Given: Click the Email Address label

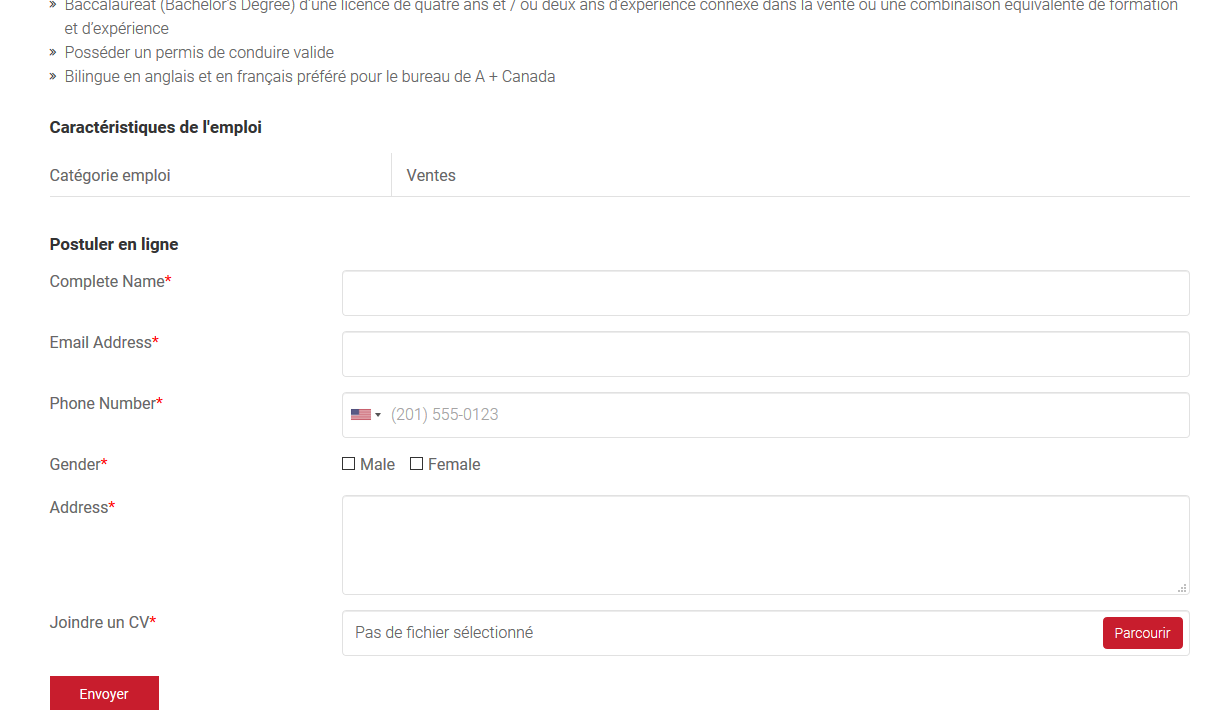Looking at the screenshot, I should tap(101, 343).
